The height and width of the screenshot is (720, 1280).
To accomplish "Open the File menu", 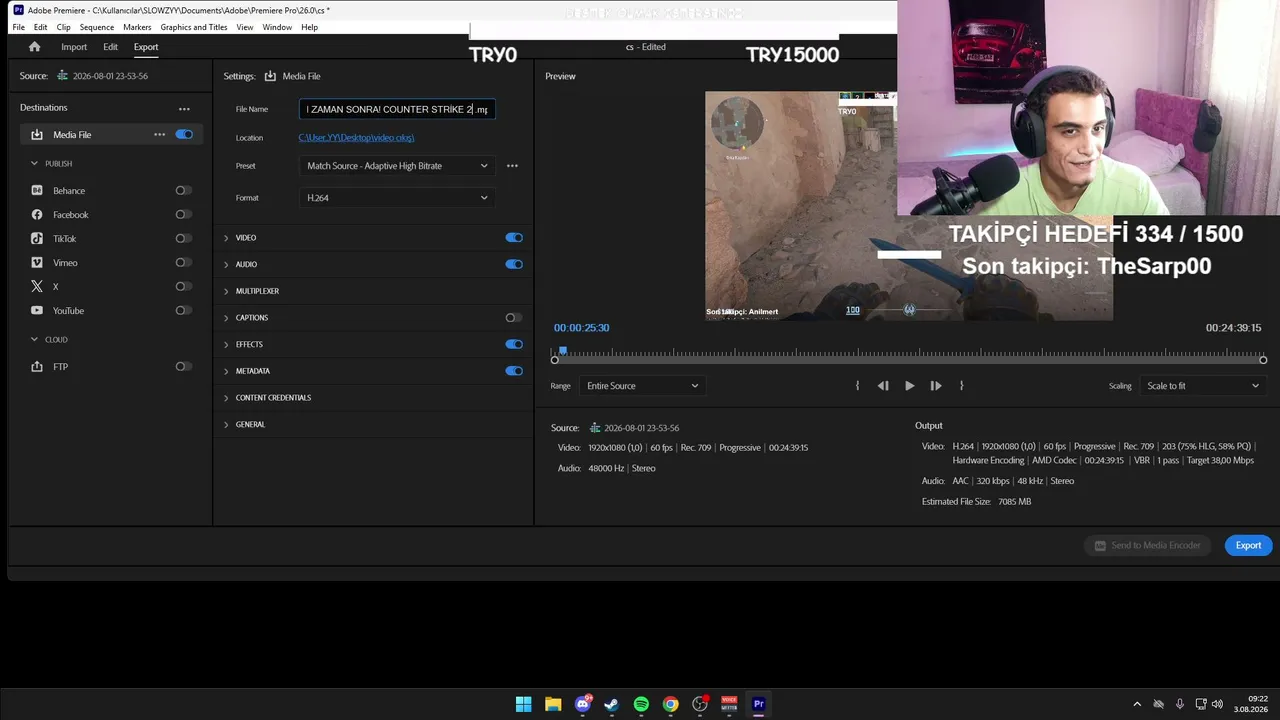I will tap(19, 27).
